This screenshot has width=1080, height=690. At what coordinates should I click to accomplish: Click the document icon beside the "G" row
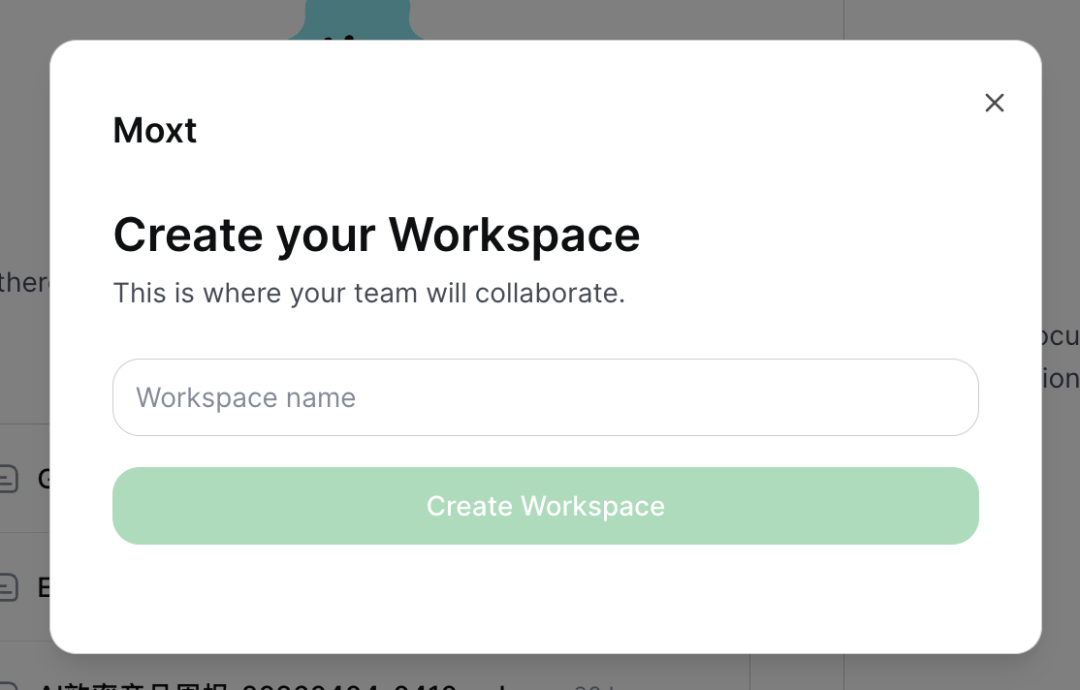coord(9,480)
